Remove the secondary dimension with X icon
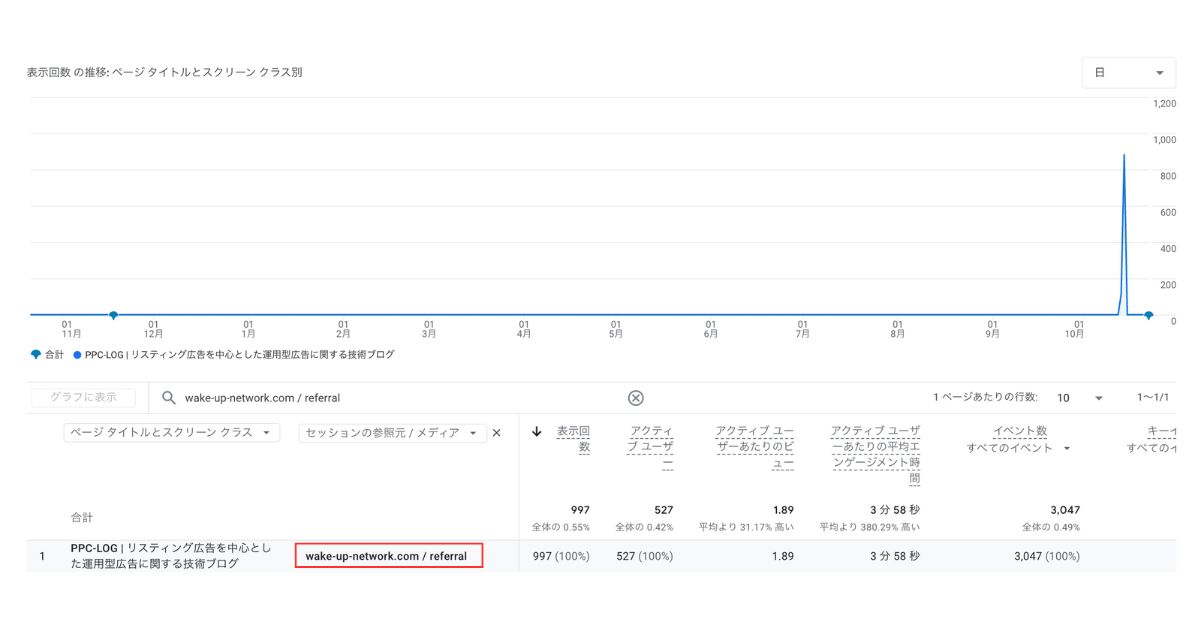The width and height of the screenshot is (1200, 630). click(x=496, y=433)
